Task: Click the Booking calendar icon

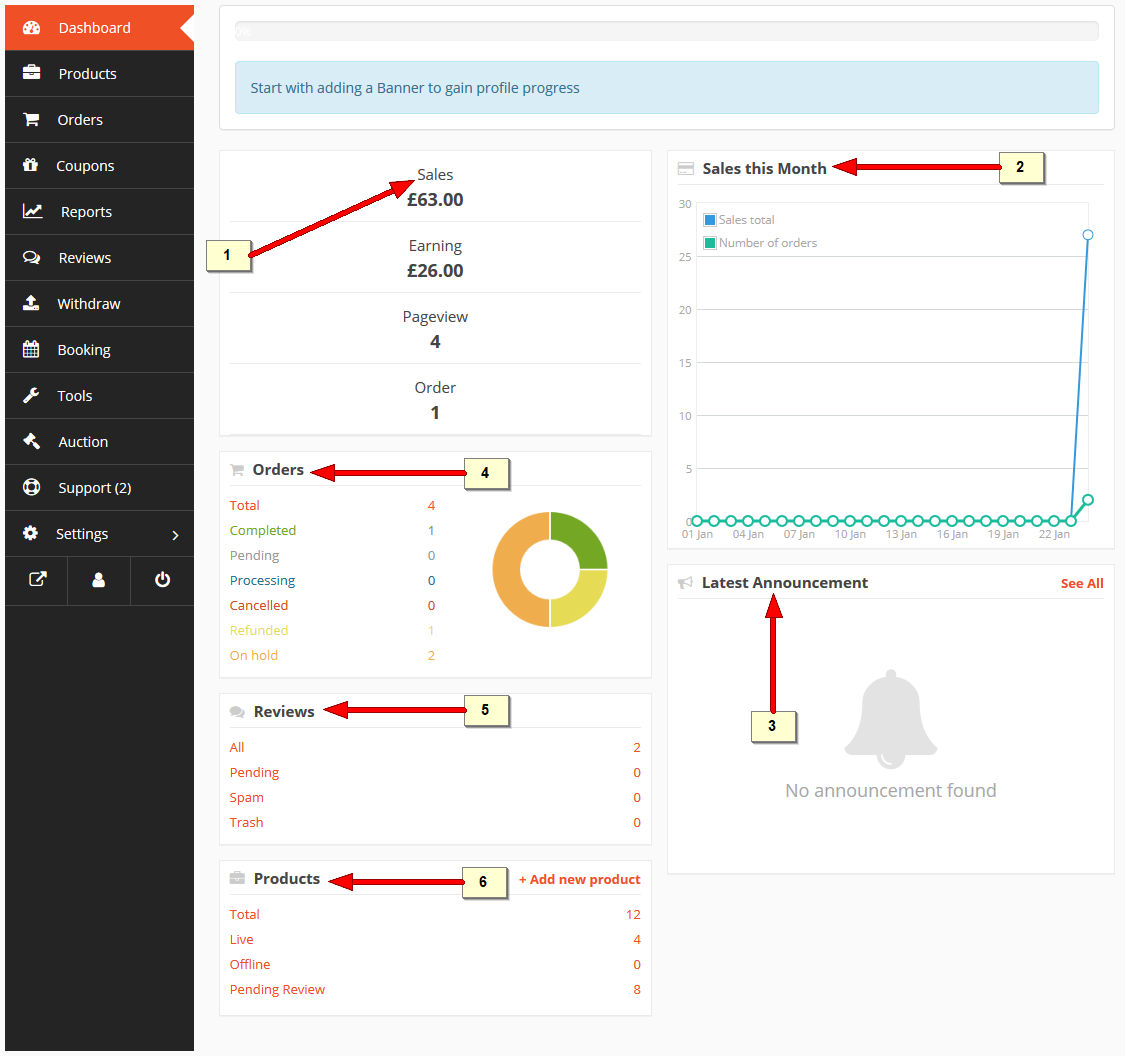Action: click(31, 349)
